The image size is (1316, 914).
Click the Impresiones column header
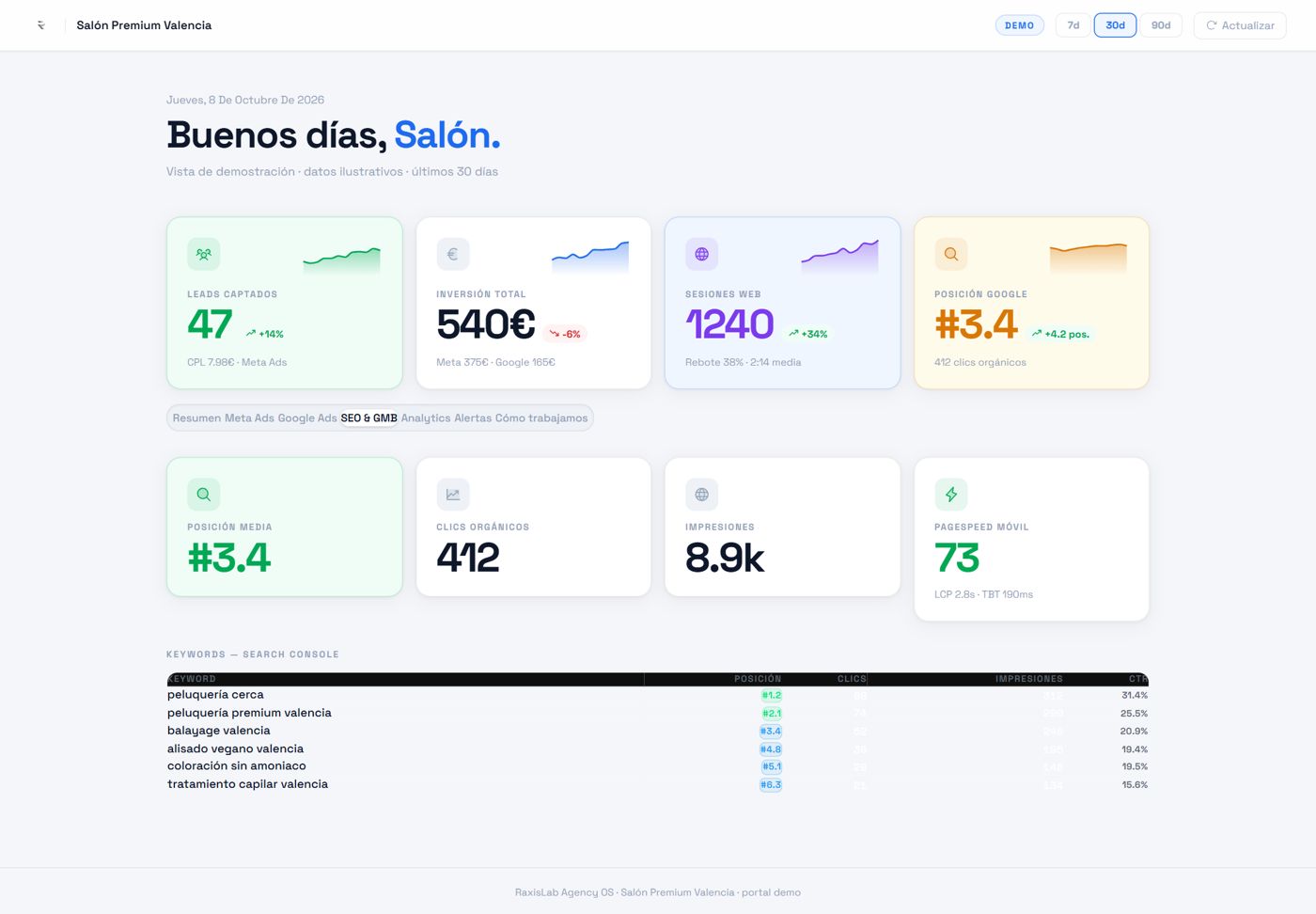[x=1029, y=679]
